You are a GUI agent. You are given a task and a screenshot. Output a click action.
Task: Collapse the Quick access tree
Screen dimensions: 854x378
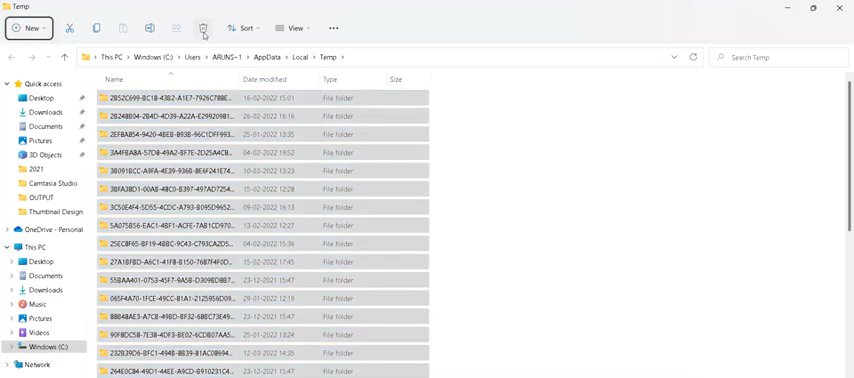coord(7,84)
